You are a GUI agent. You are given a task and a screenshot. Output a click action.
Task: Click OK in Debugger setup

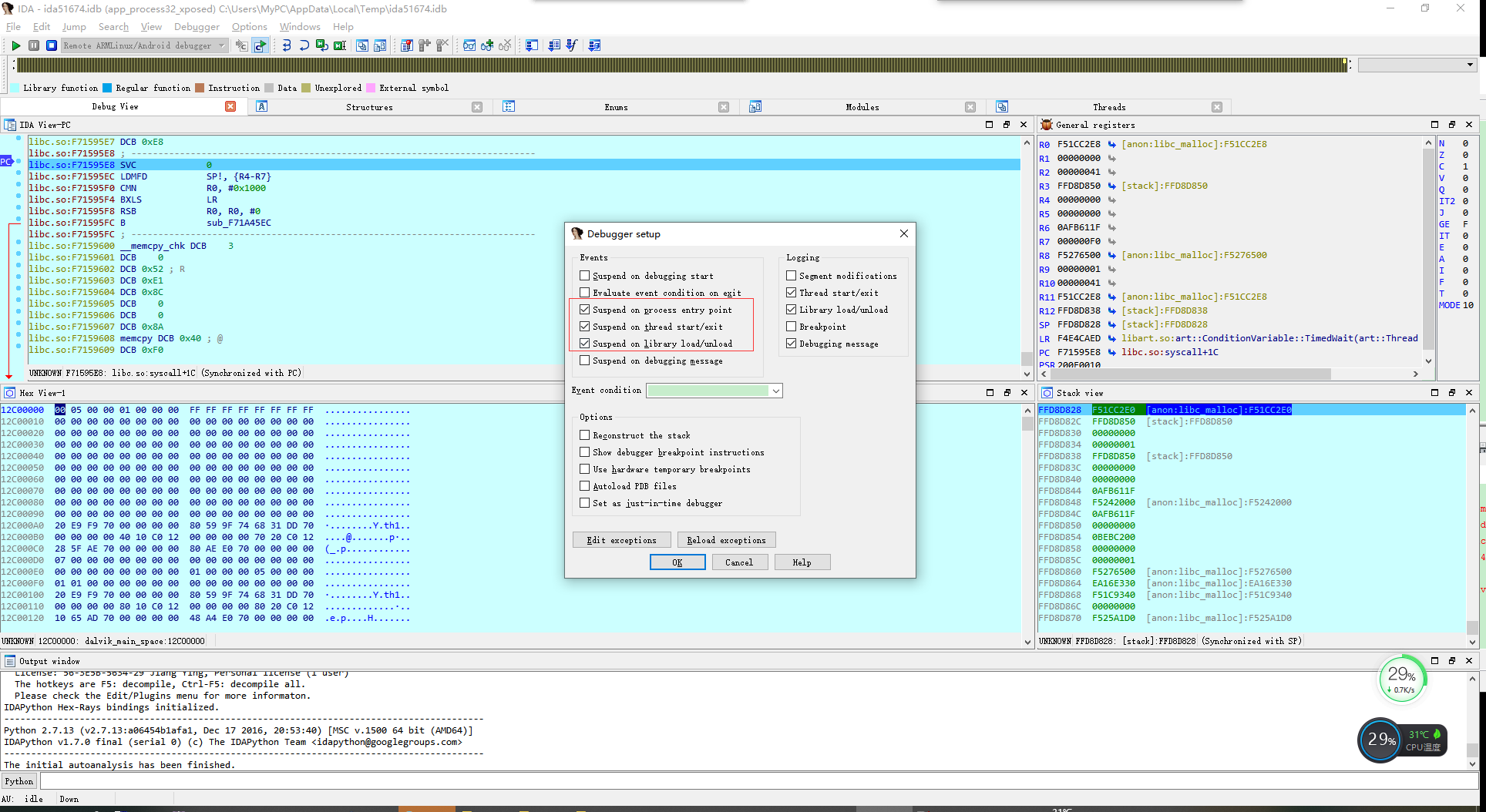(677, 562)
